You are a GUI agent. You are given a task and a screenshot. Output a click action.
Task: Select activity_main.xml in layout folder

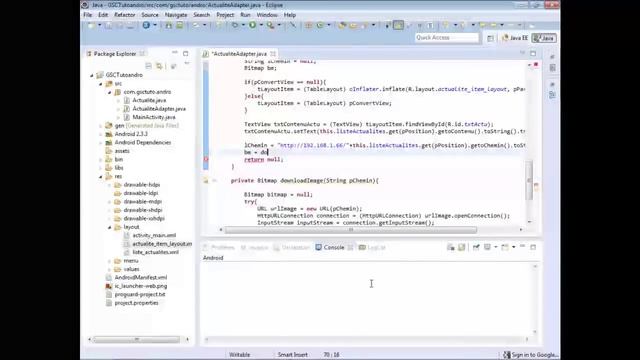(154, 236)
